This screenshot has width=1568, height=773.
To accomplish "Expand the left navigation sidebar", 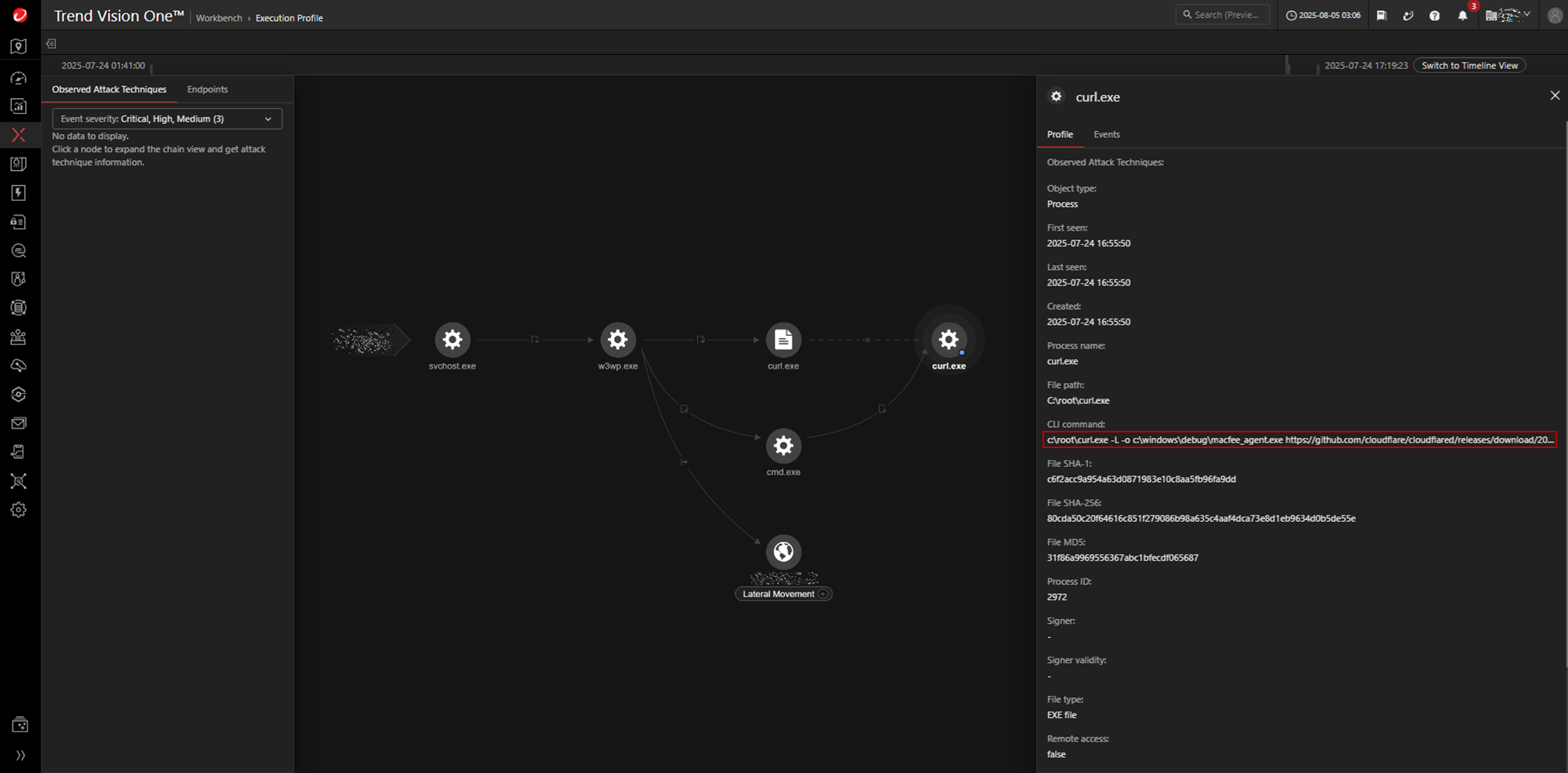I will (x=20, y=755).
